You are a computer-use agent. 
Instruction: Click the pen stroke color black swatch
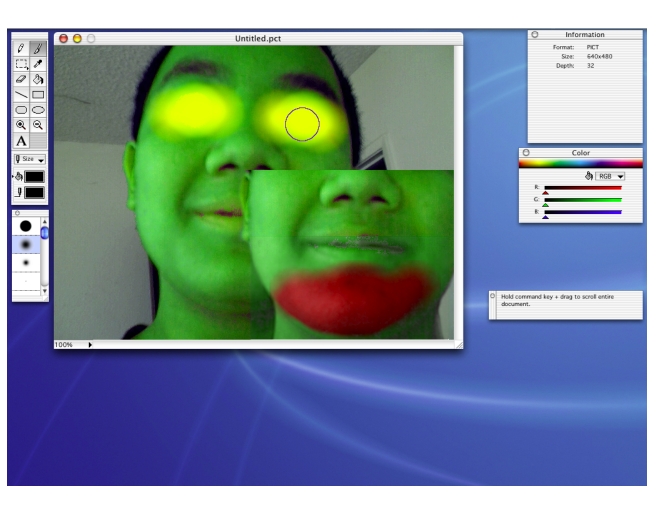click(x=35, y=193)
